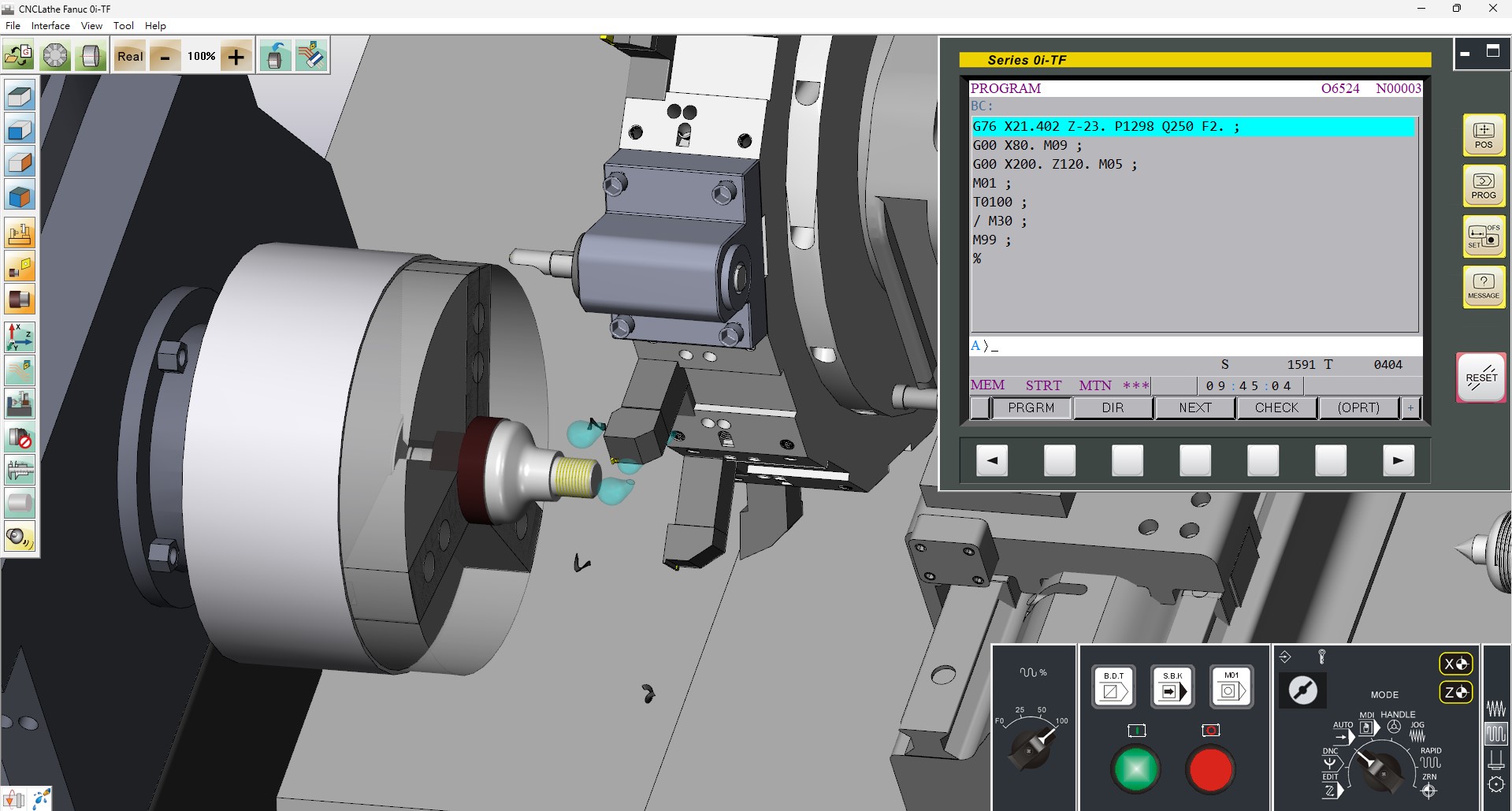Click the highlighted G76 program line
Viewport: 1512px width, 811px height.
1193,126
